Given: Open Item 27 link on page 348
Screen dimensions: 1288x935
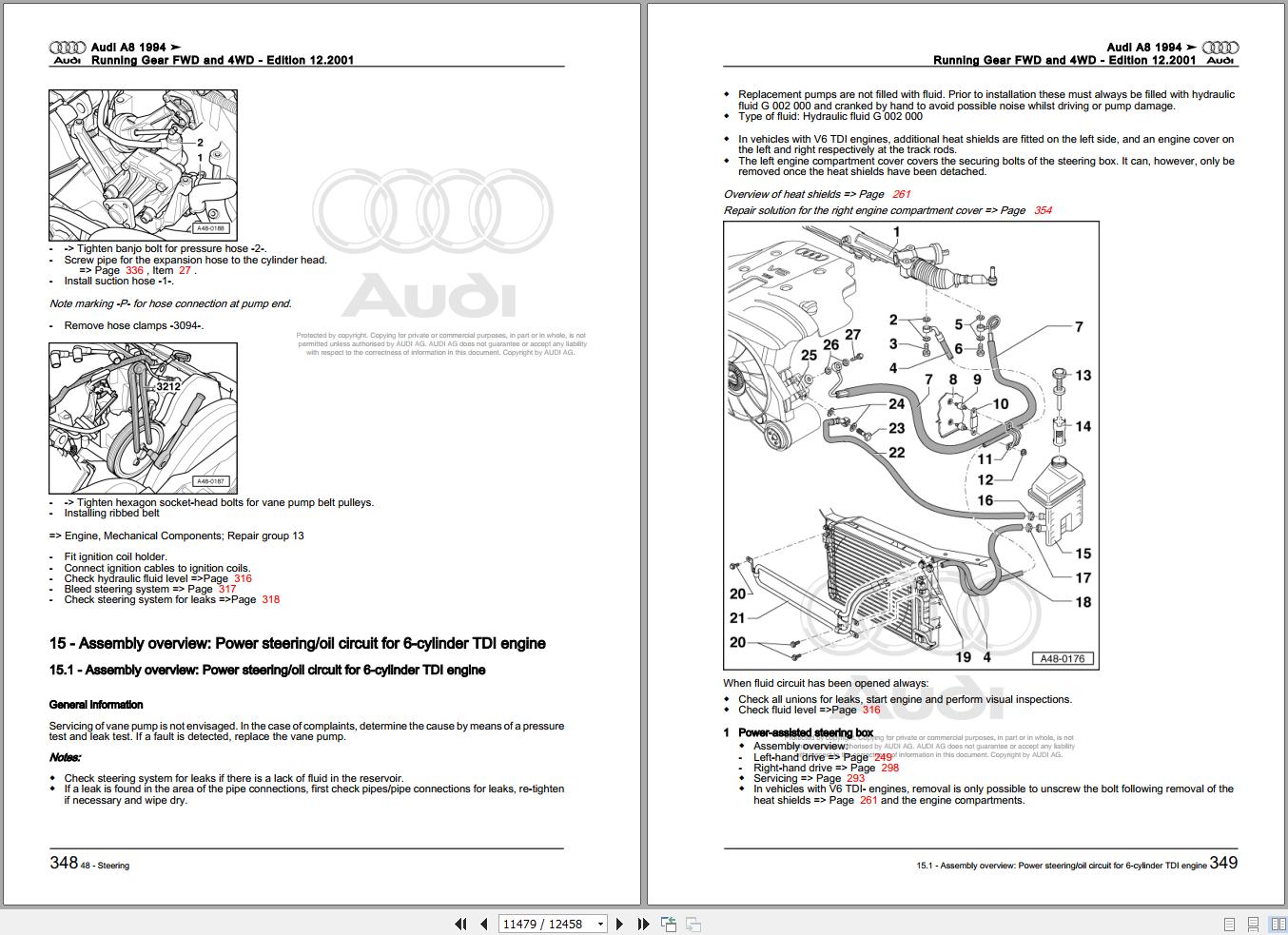Looking at the screenshot, I should click(185, 270).
